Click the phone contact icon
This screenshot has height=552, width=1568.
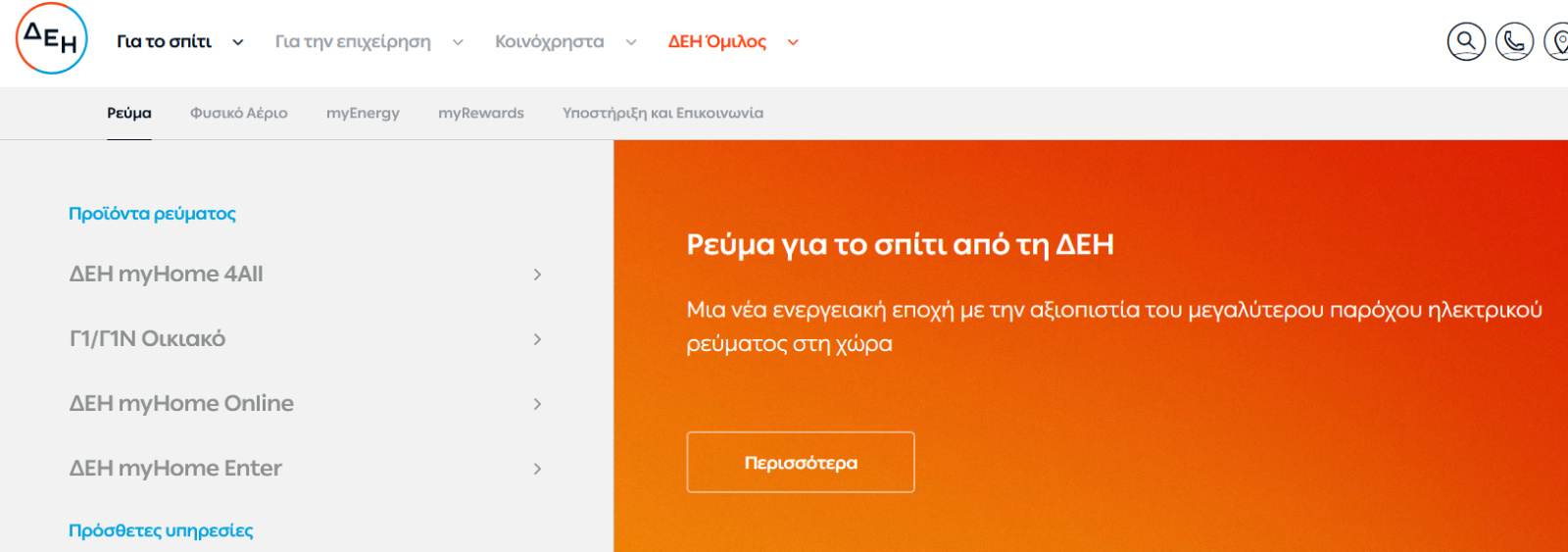(x=1514, y=41)
